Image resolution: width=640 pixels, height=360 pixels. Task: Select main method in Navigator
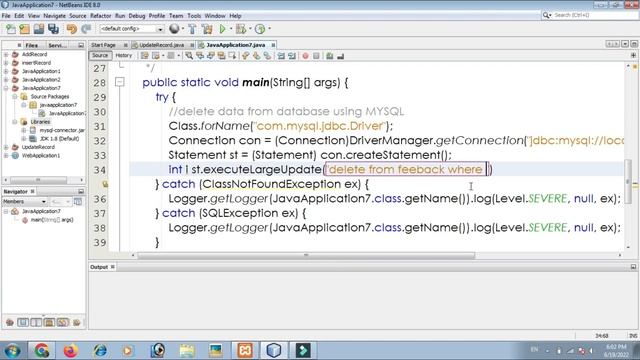[52, 220]
